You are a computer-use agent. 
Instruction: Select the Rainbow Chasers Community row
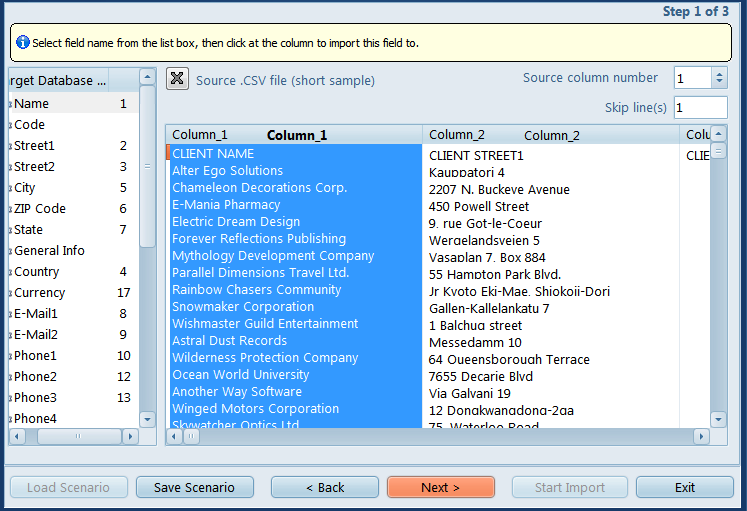click(257, 290)
